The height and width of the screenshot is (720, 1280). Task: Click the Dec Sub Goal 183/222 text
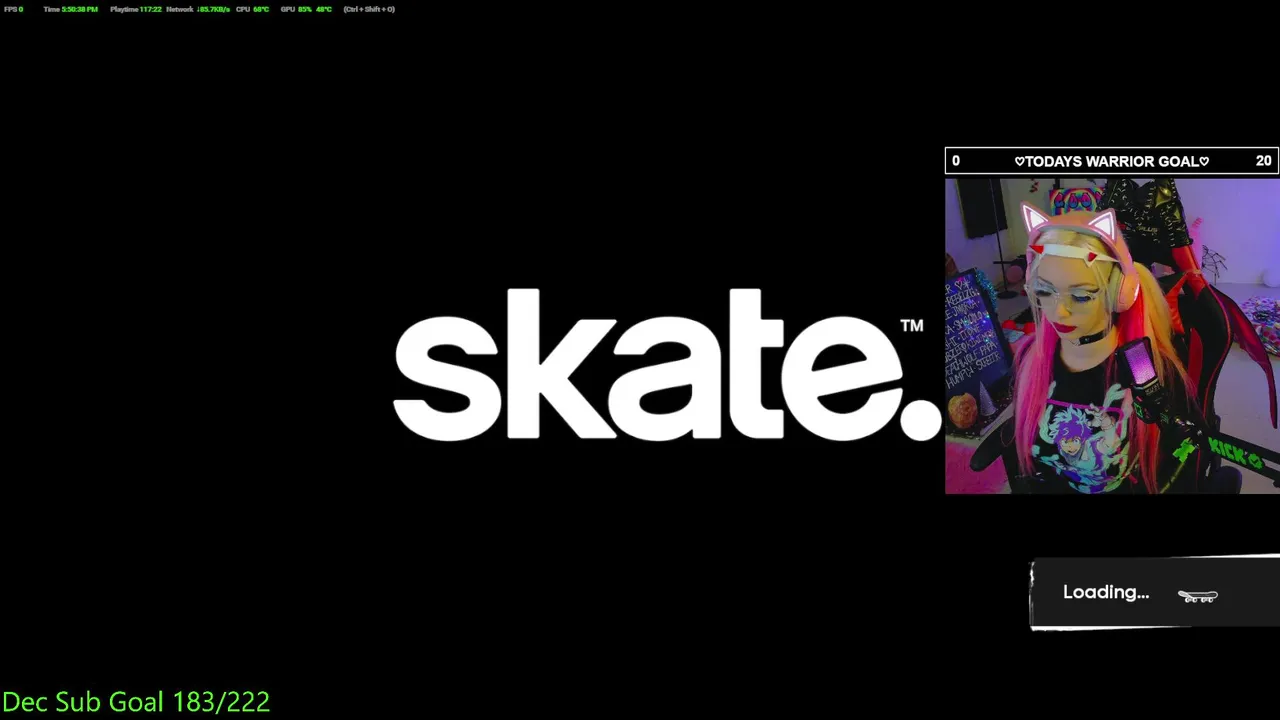(136, 702)
